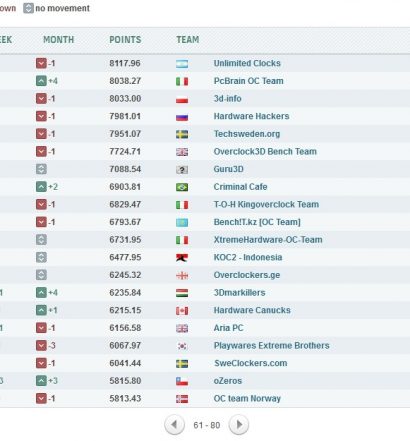Click the Italy flag beside PcBrain OC Team

(182, 82)
